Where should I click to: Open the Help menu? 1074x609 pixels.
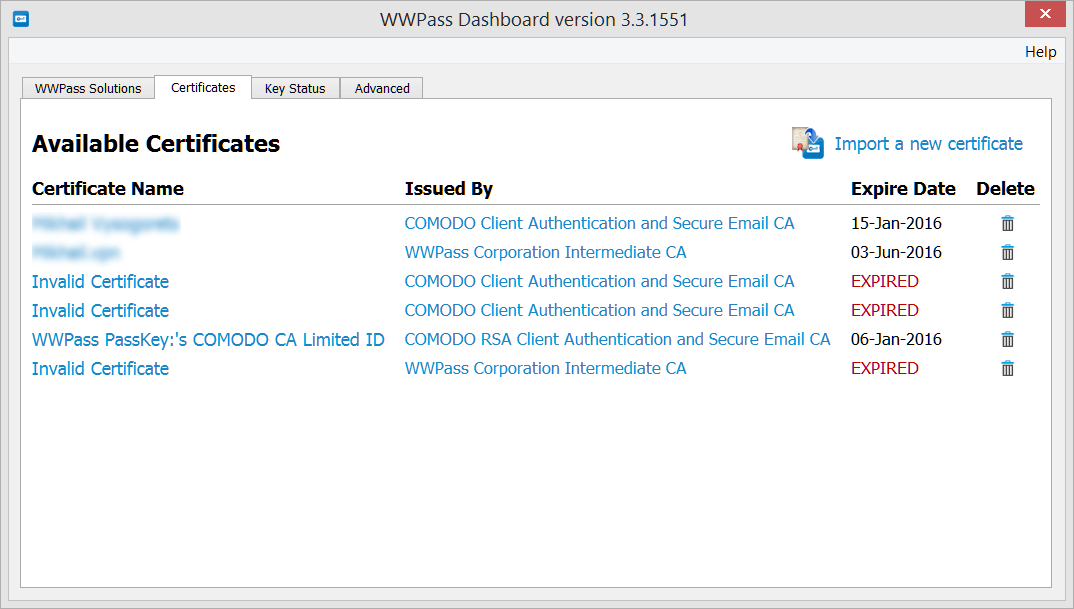click(1040, 51)
